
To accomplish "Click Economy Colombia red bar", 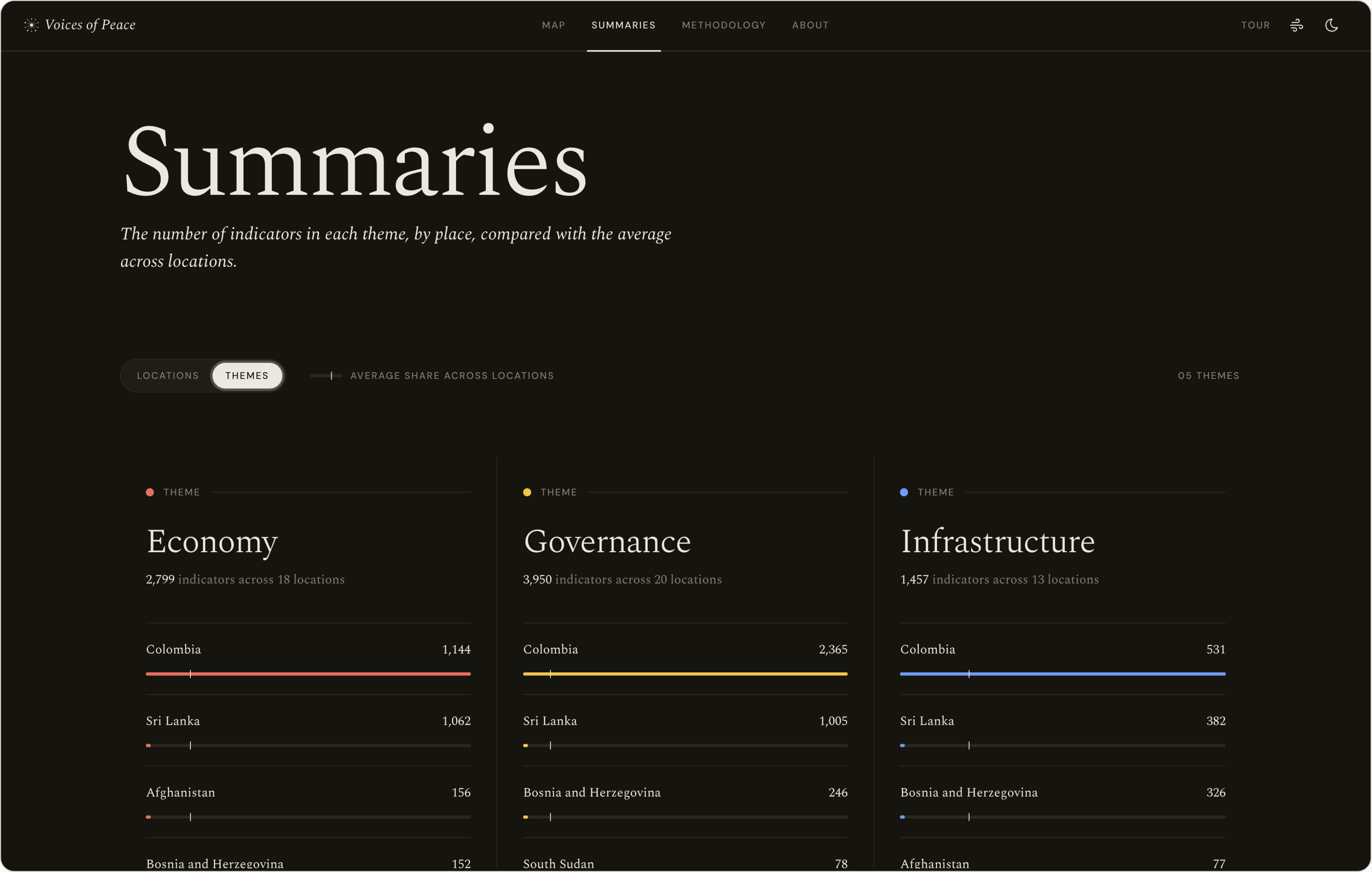I will [308, 674].
